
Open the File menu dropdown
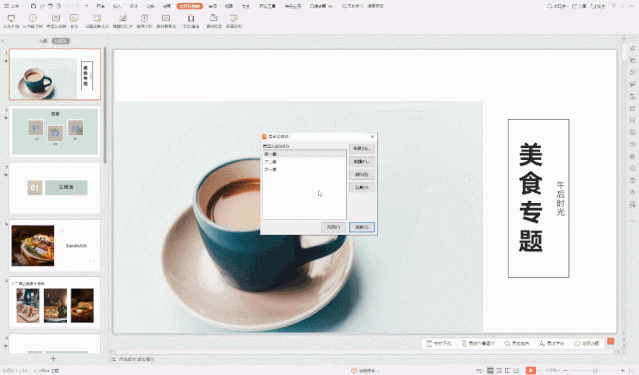tap(13, 6)
